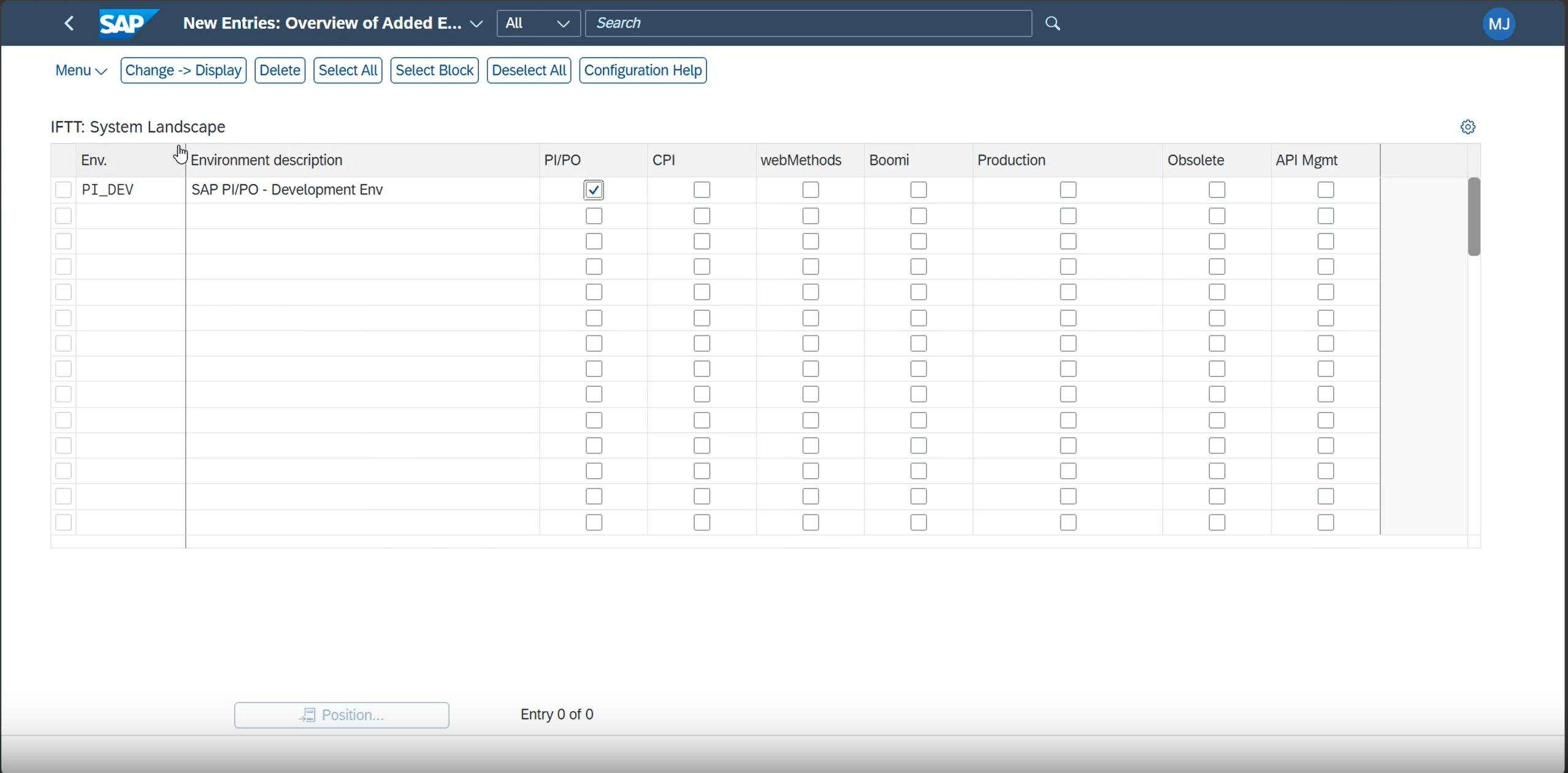Click the SAP logo
This screenshot has width=1568, height=773.
click(x=128, y=23)
